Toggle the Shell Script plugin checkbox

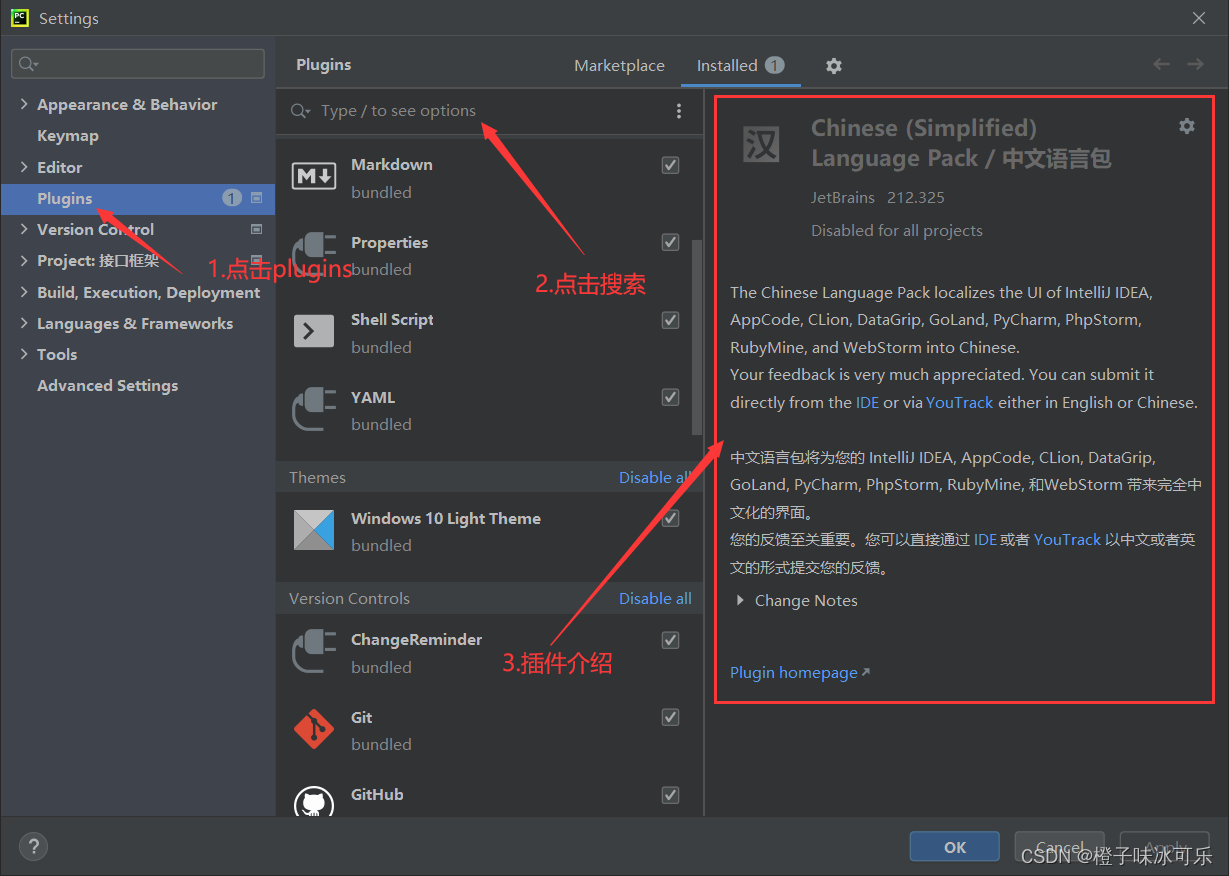click(671, 320)
